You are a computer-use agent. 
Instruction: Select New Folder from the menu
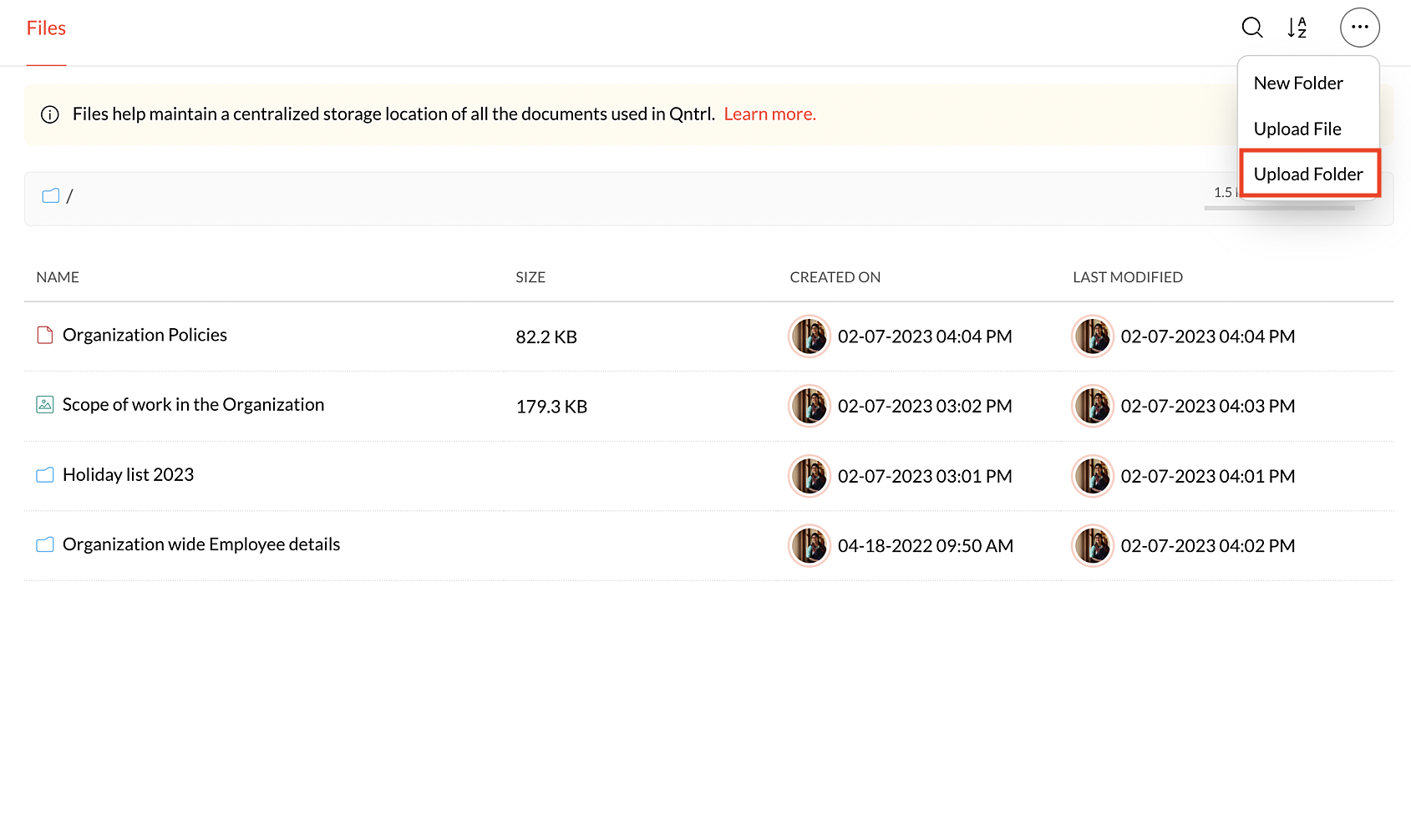(1298, 83)
